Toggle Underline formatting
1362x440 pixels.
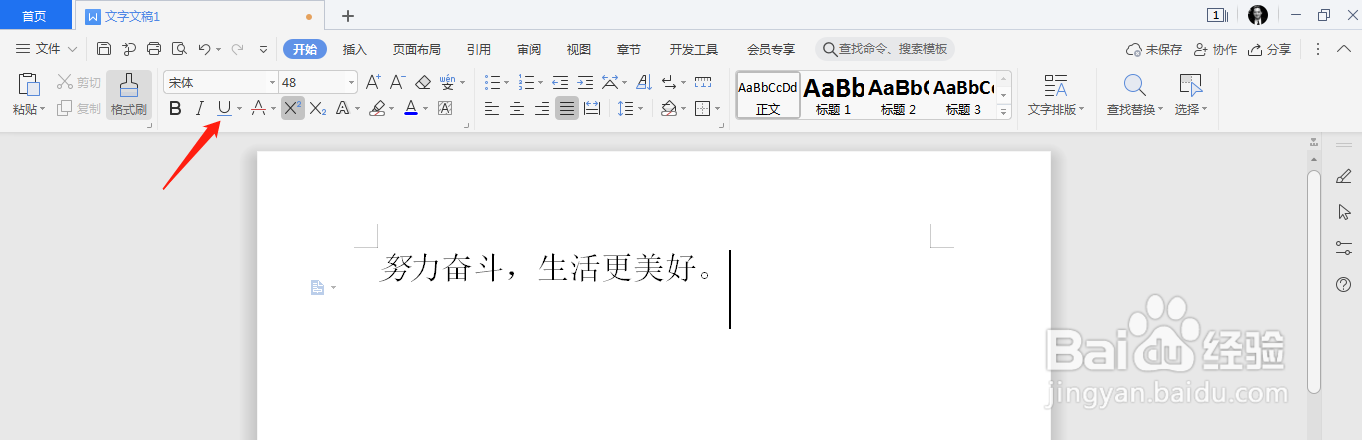click(x=224, y=108)
